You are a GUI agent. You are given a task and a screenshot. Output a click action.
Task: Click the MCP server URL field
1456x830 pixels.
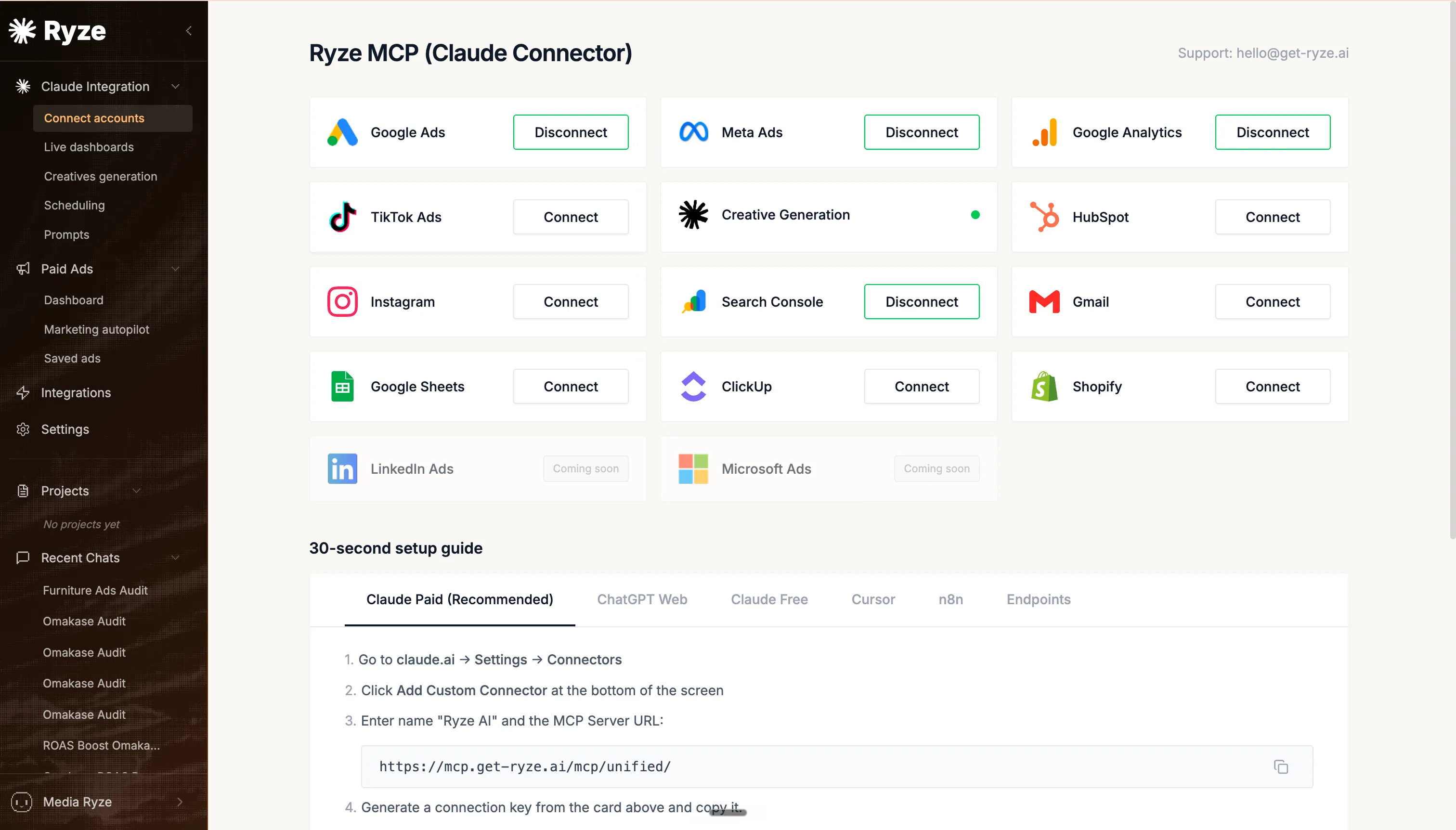coord(837,767)
